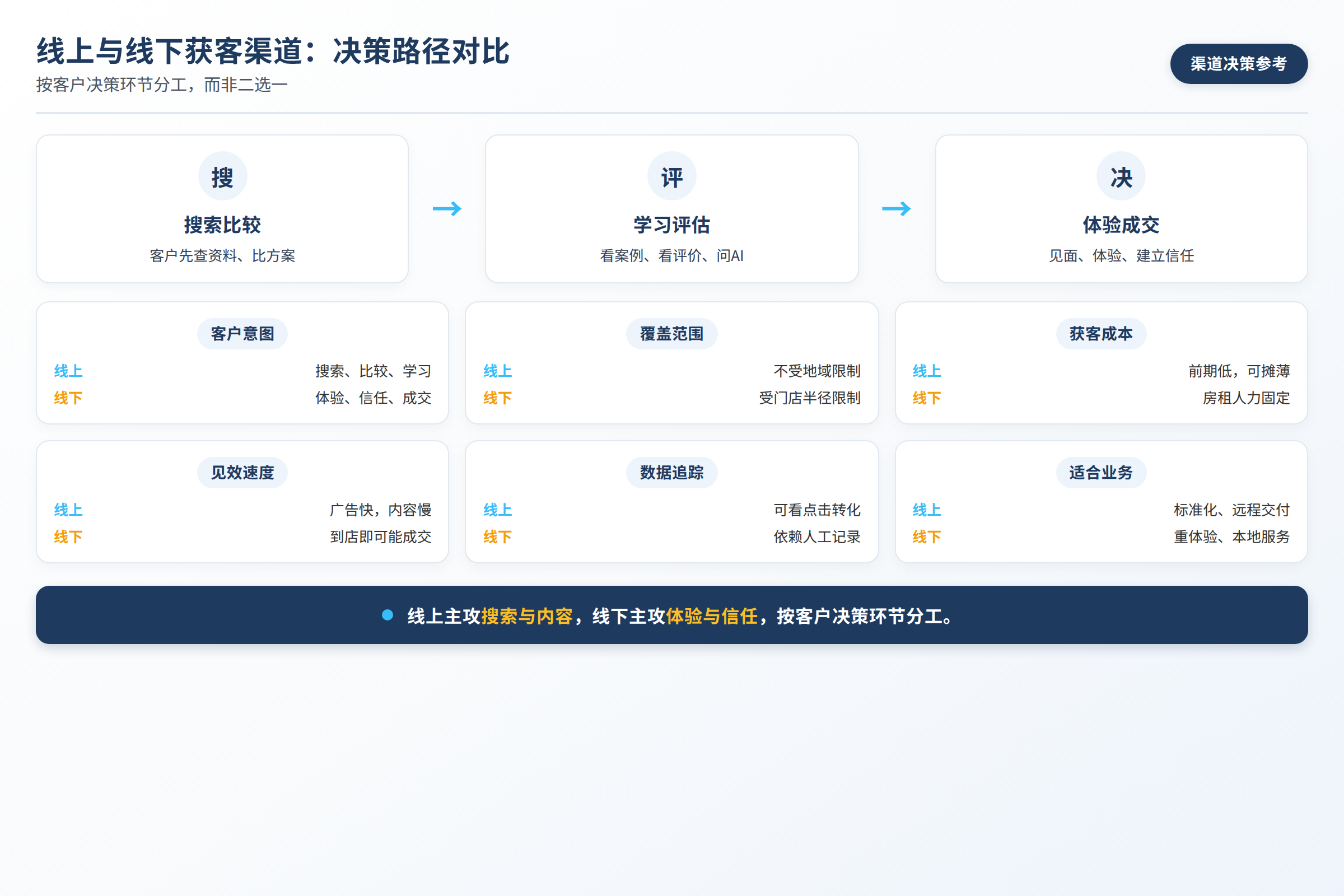Click the 覆盖范围 tag
This screenshot has height=896, width=1344.
671,334
